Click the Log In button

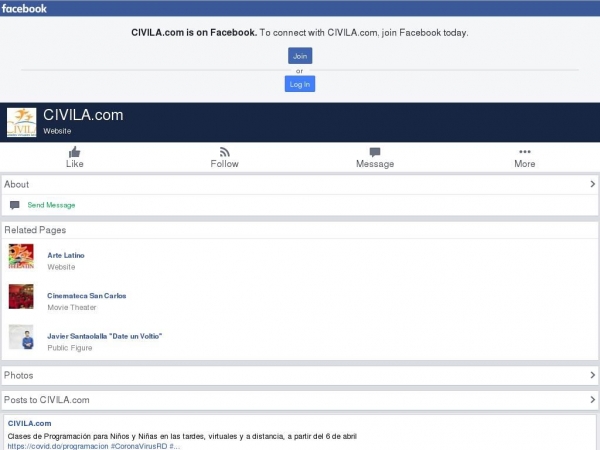pos(300,84)
